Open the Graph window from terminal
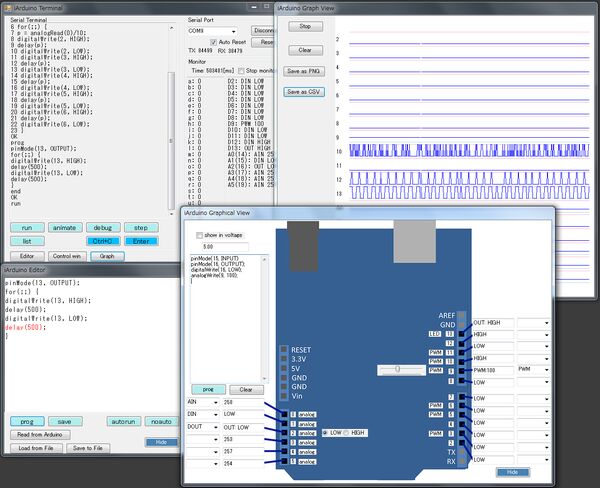The image size is (600, 488). [107, 256]
